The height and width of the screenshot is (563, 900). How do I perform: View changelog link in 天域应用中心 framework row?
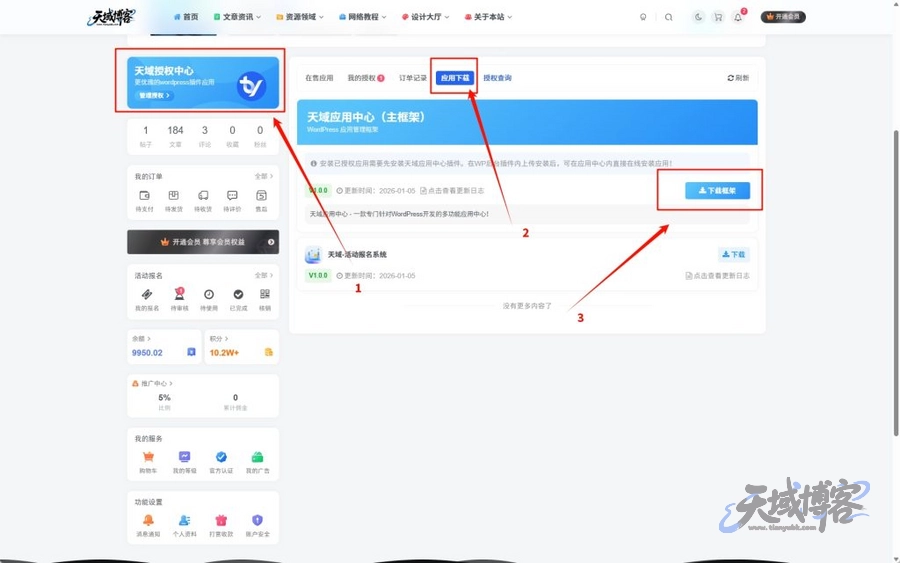pos(452,191)
